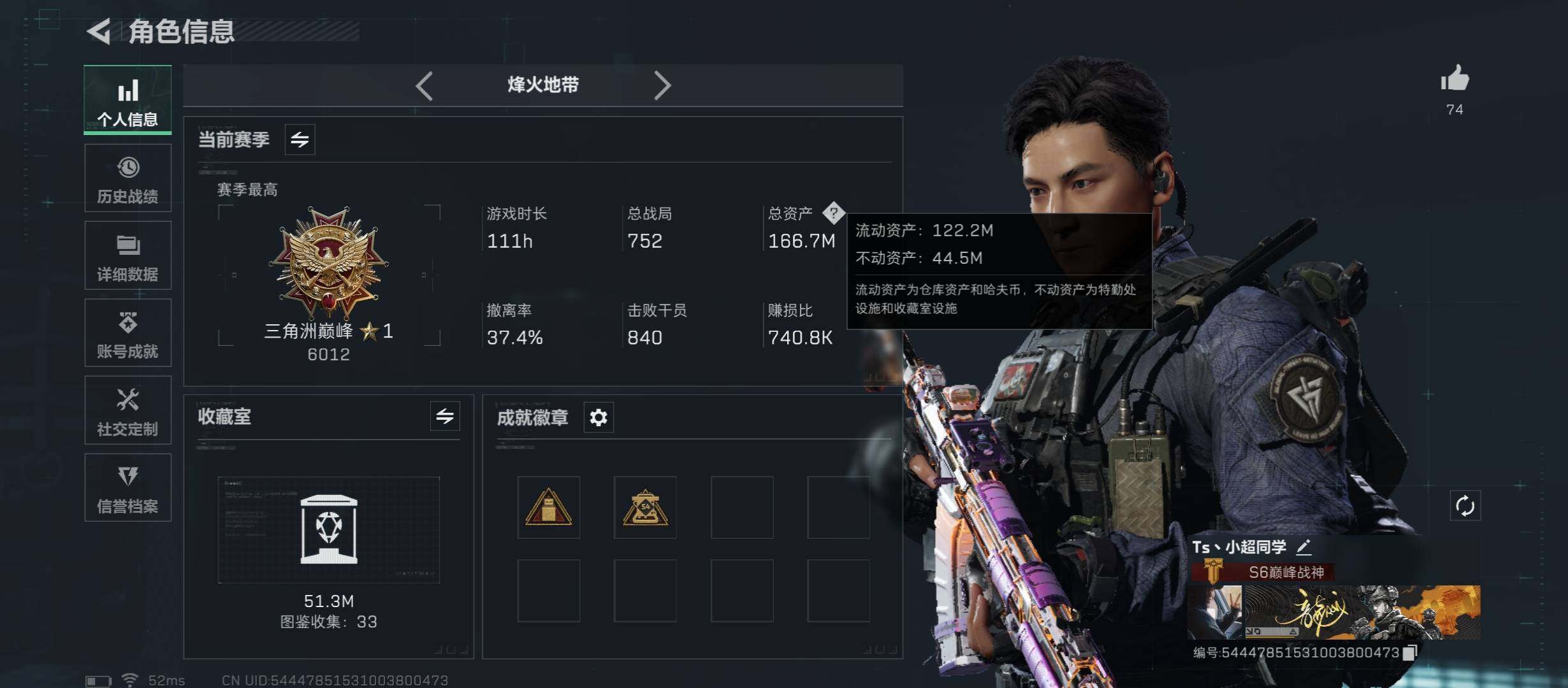Copy the player ID number
The image size is (1568, 688).
tap(1410, 652)
